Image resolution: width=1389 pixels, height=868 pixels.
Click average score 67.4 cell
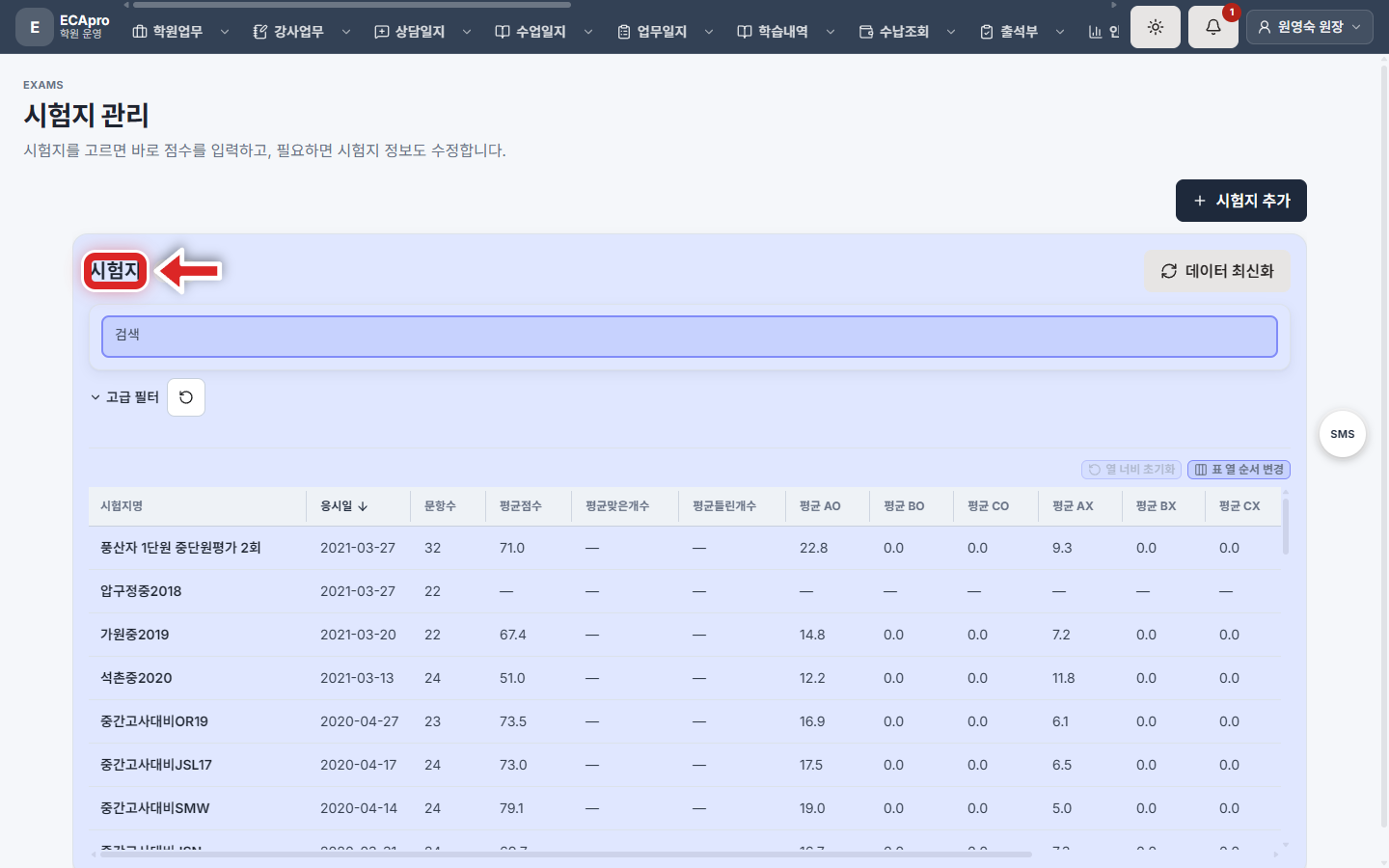click(513, 635)
